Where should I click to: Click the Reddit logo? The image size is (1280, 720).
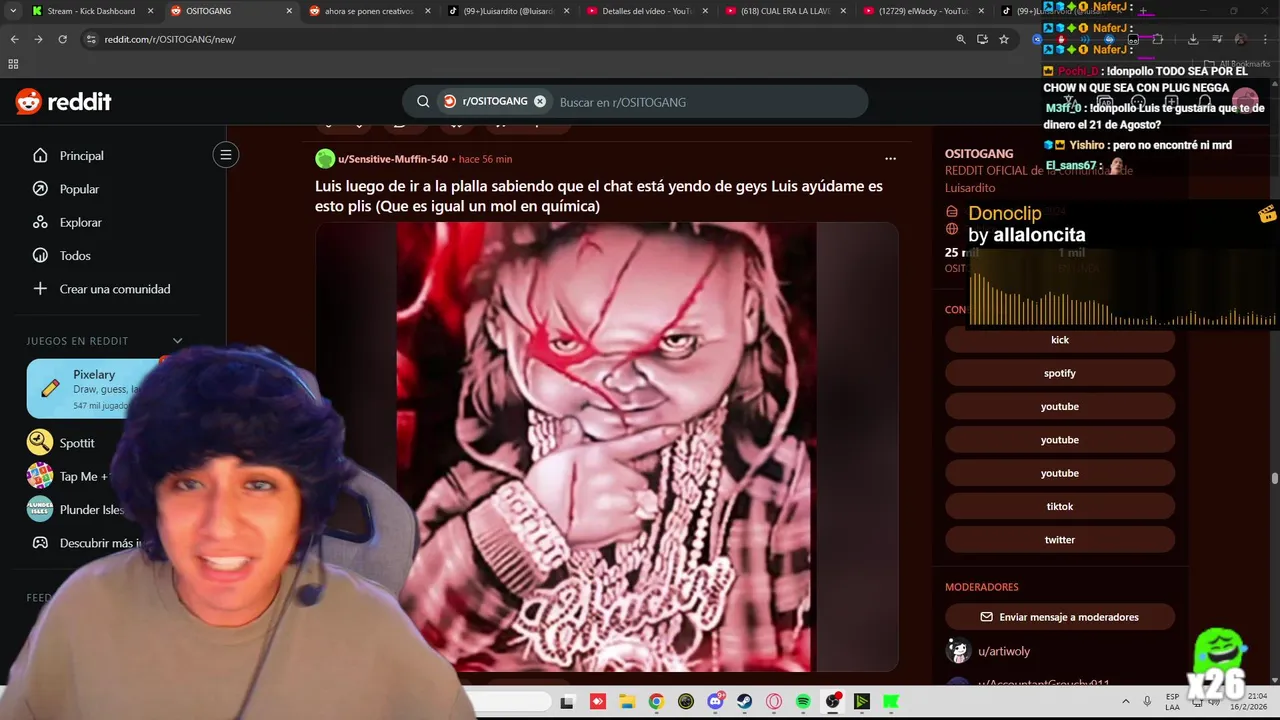[63, 101]
